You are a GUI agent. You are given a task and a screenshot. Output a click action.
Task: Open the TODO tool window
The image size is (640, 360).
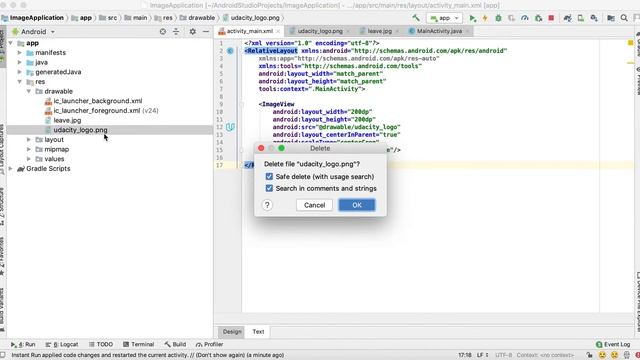click(101, 344)
